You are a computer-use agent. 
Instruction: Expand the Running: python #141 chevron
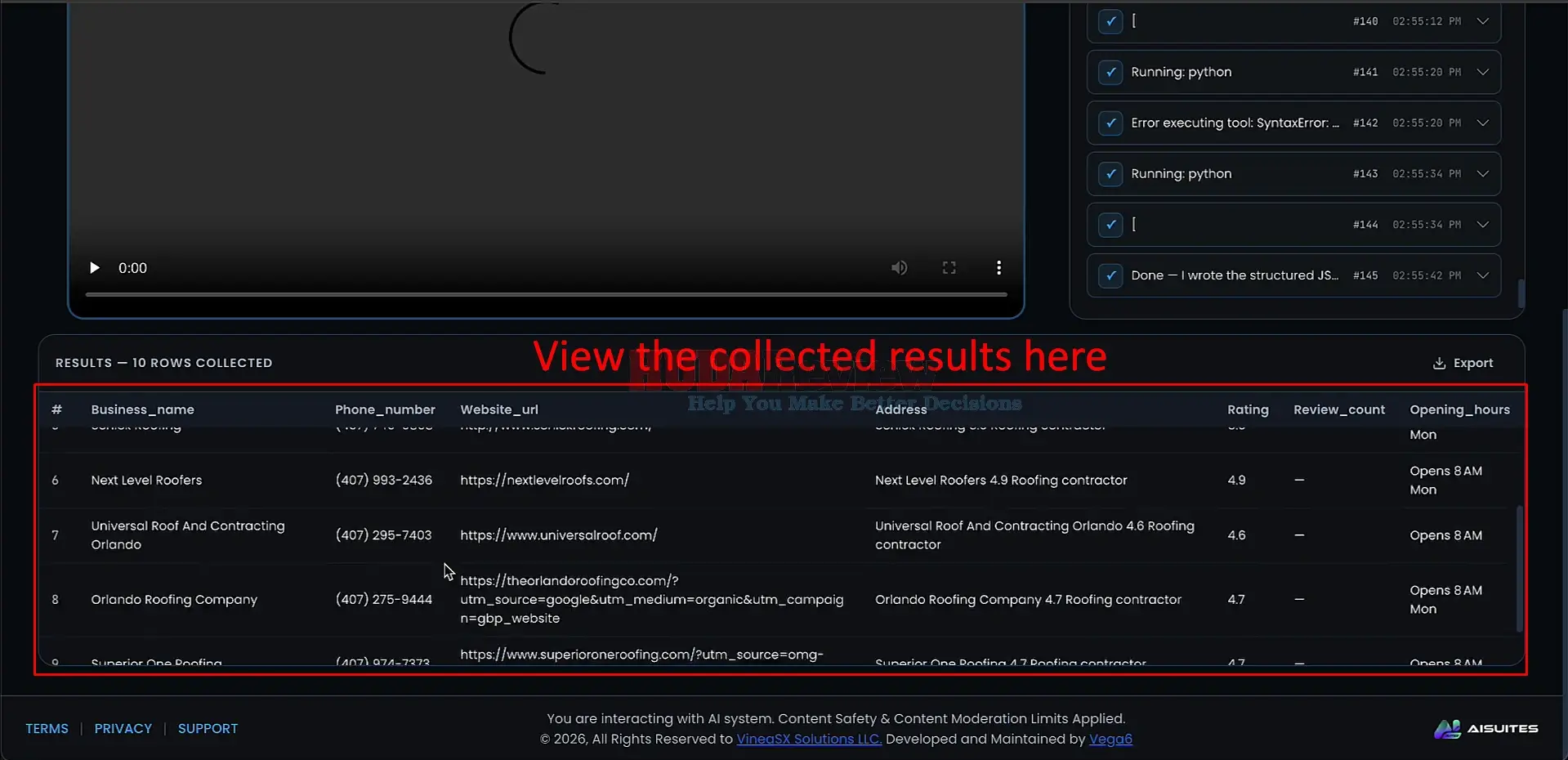[1483, 72]
